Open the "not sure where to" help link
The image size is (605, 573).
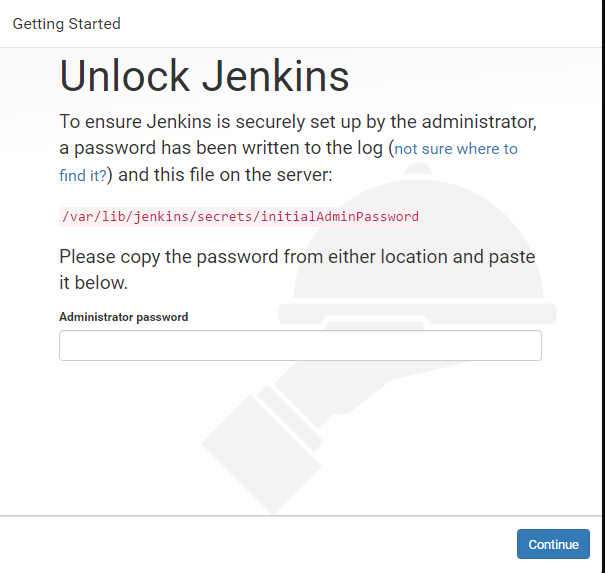coord(456,149)
